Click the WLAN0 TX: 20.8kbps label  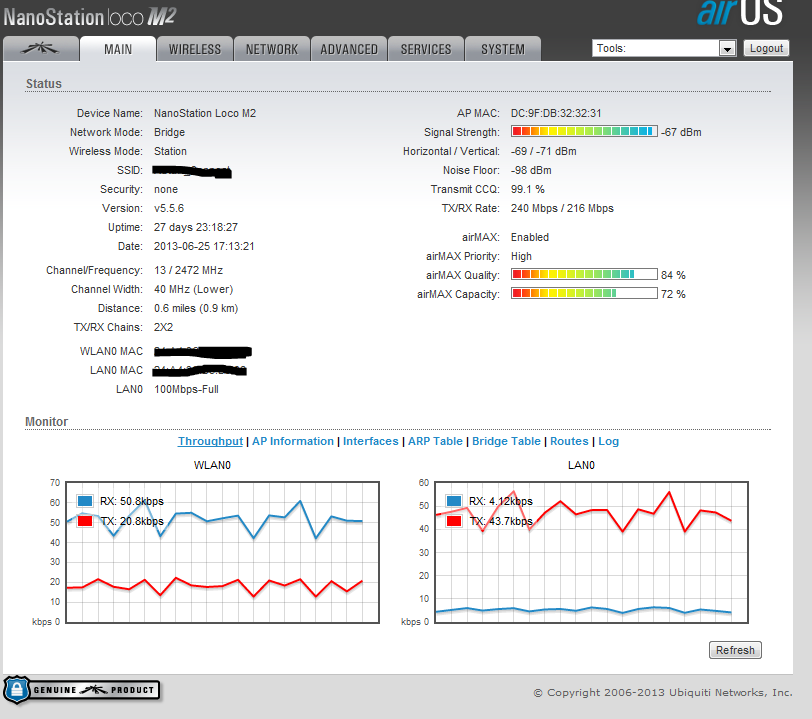tap(132, 521)
